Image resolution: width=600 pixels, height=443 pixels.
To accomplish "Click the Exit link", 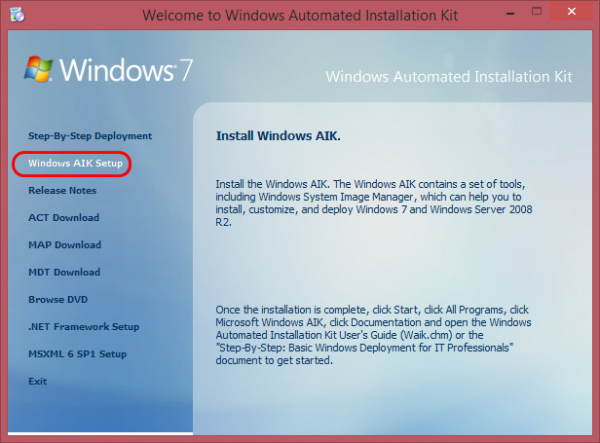I will (38, 381).
